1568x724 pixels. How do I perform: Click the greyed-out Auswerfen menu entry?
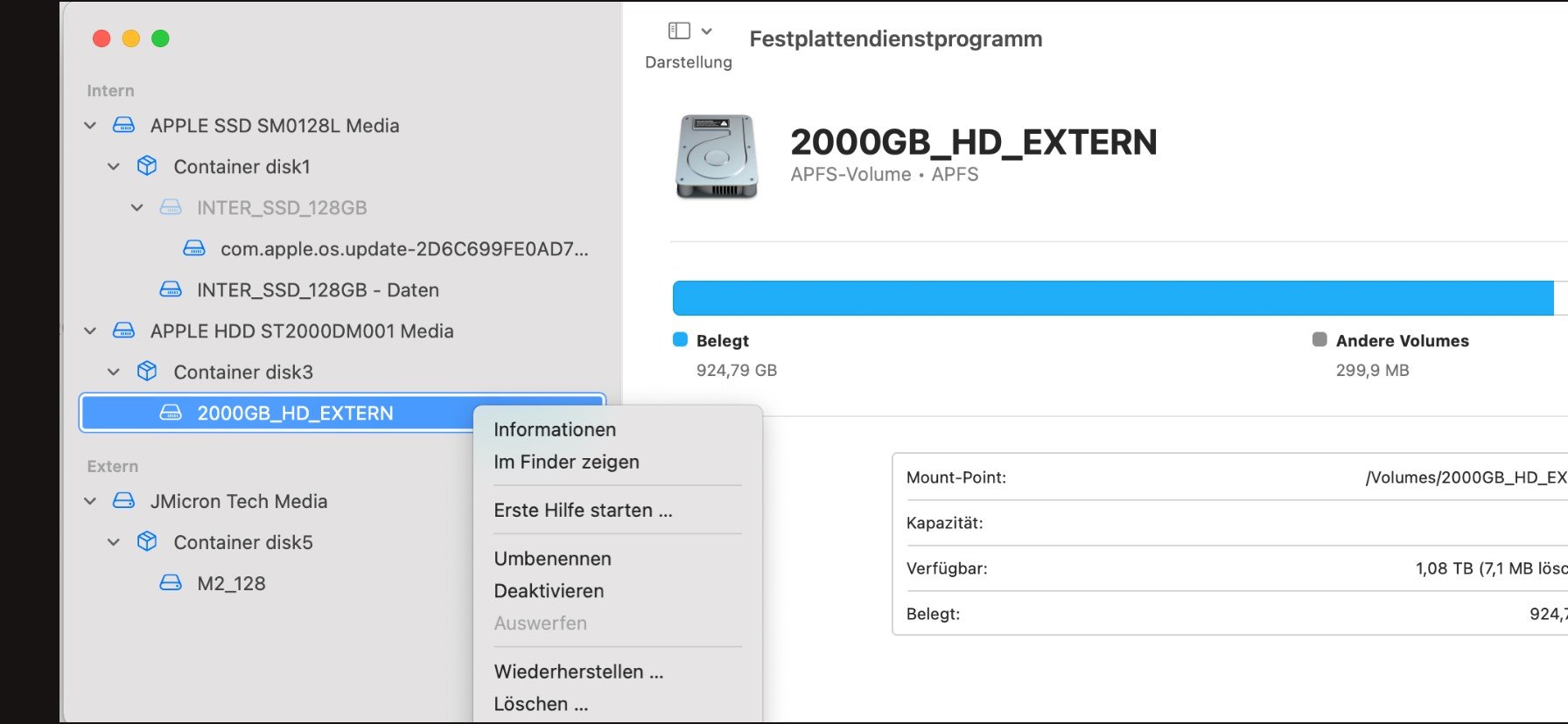click(x=540, y=623)
